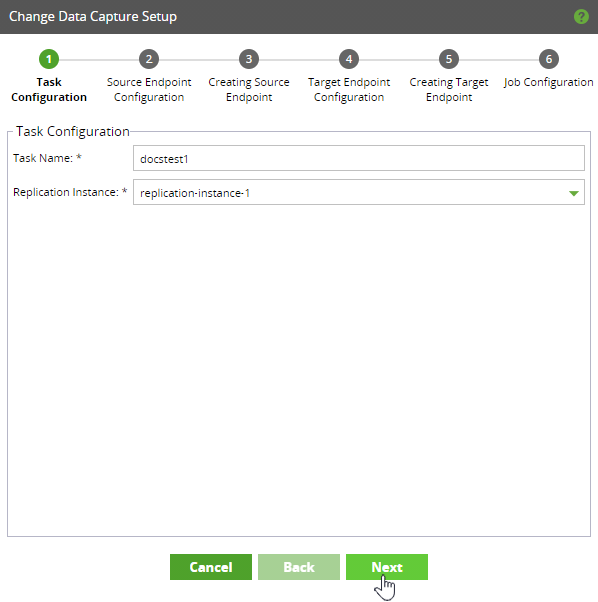Select step 4 circle in wizard

[x=349, y=59]
